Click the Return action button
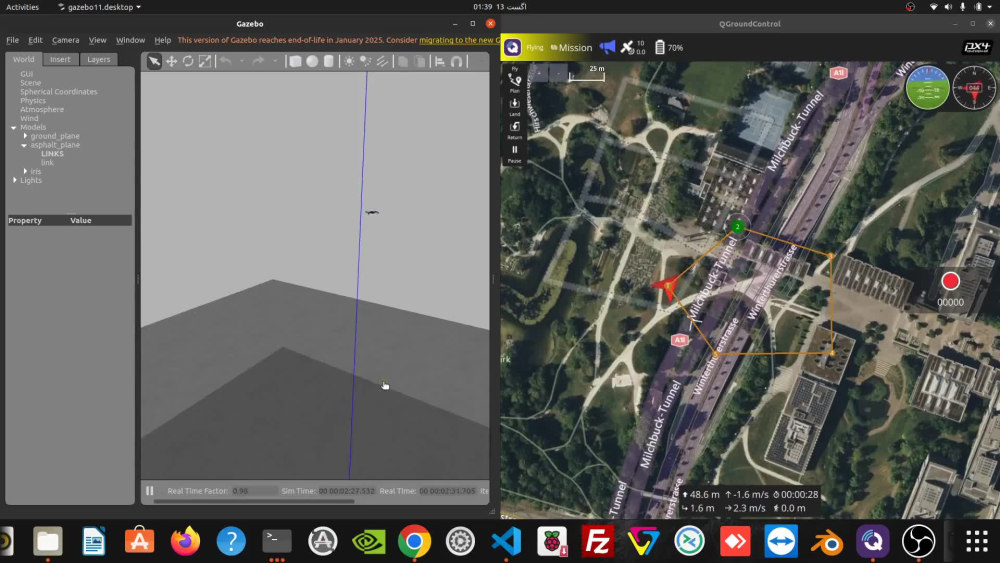 click(x=515, y=129)
